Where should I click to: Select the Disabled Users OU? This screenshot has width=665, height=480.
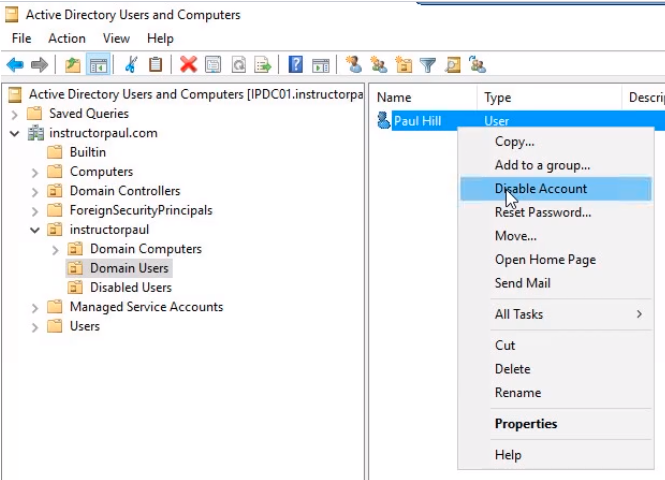click(130, 287)
